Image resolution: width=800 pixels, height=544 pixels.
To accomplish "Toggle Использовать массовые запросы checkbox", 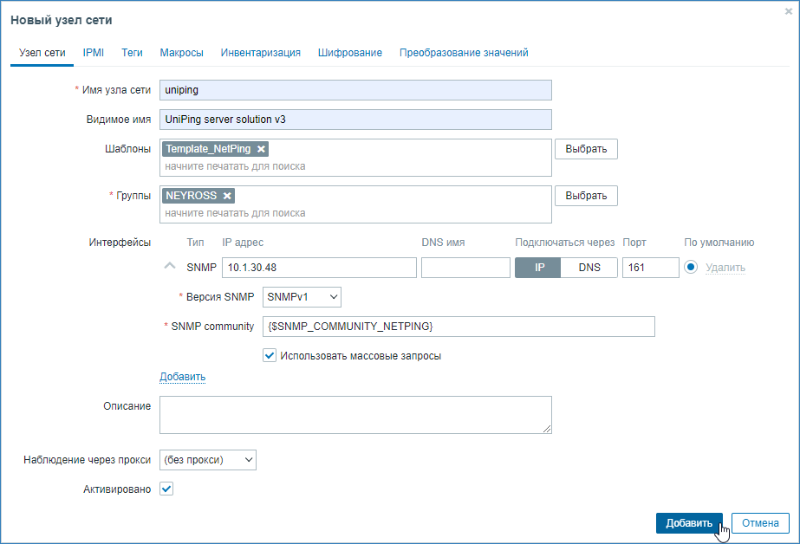I will (x=269, y=355).
